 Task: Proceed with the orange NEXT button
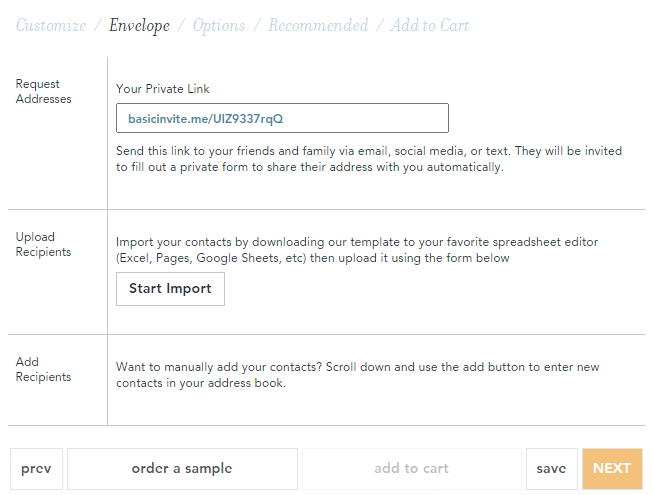[x=612, y=469]
